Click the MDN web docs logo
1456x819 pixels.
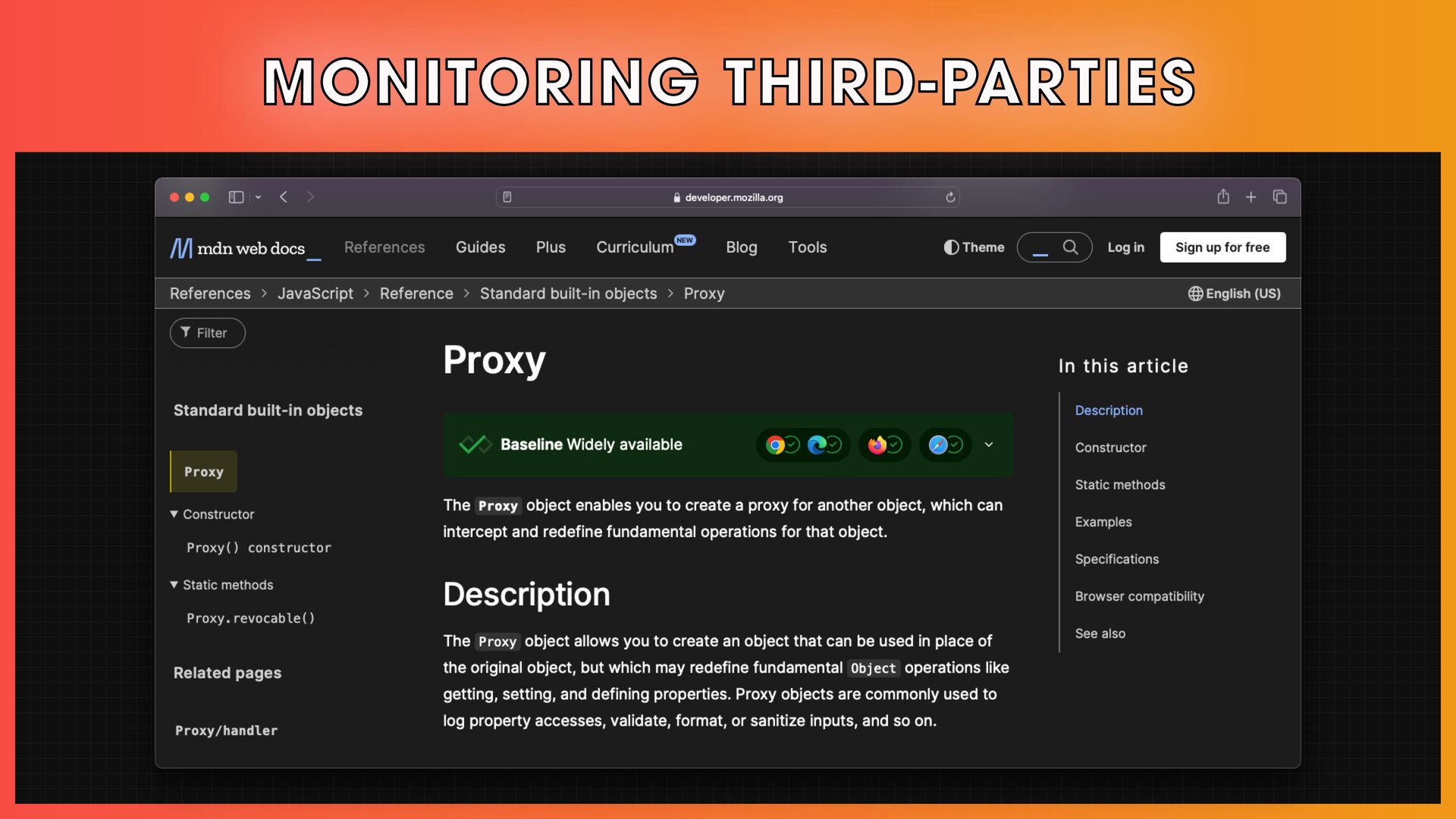(x=237, y=248)
